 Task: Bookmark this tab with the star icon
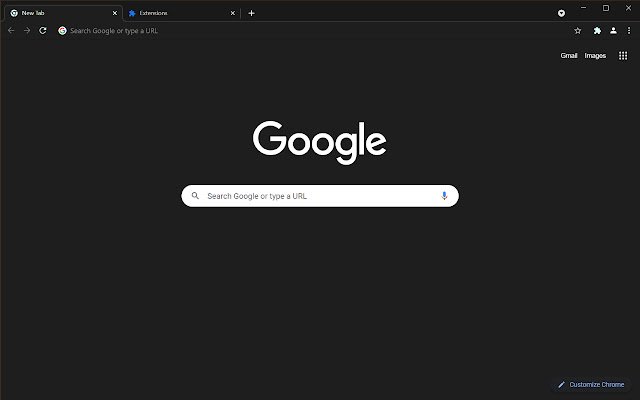pyautogui.click(x=578, y=31)
